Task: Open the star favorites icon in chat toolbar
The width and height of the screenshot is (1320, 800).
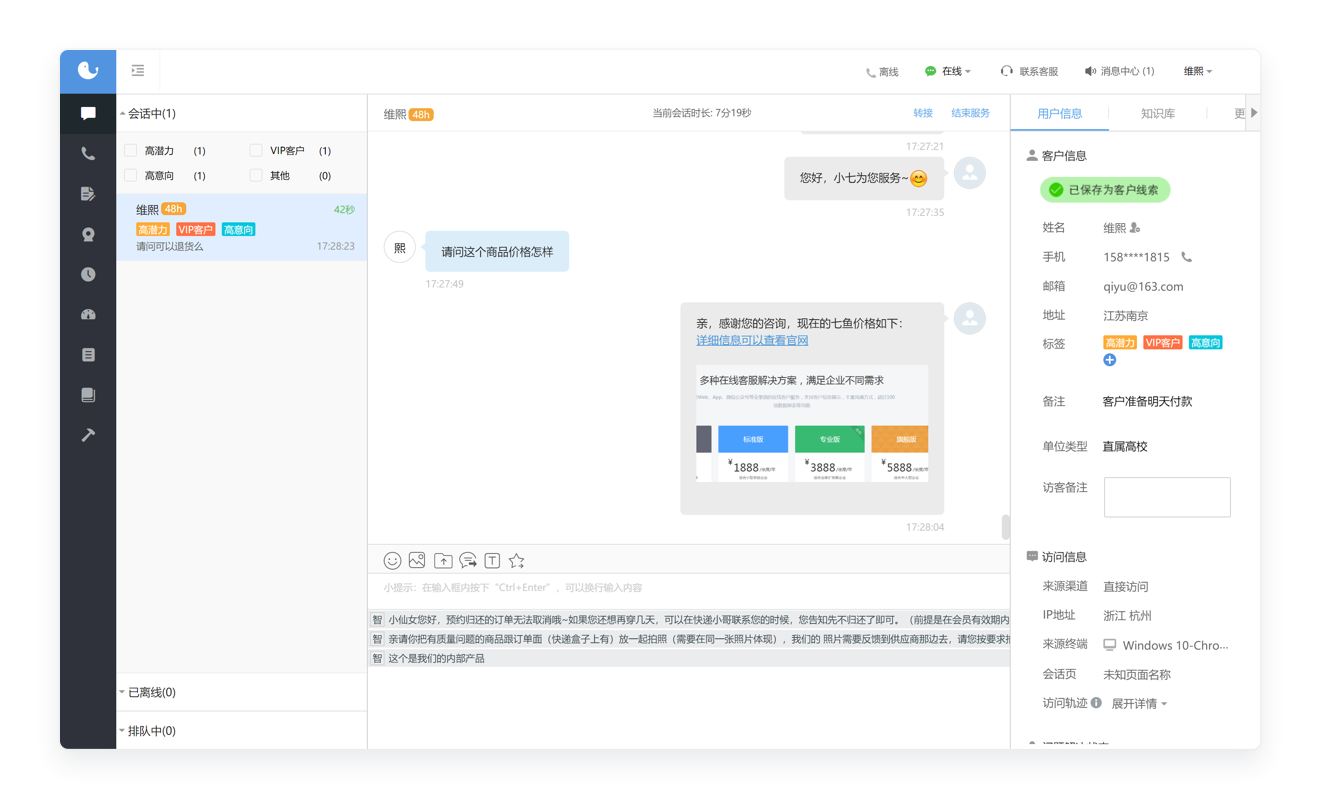Action: coord(516,561)
